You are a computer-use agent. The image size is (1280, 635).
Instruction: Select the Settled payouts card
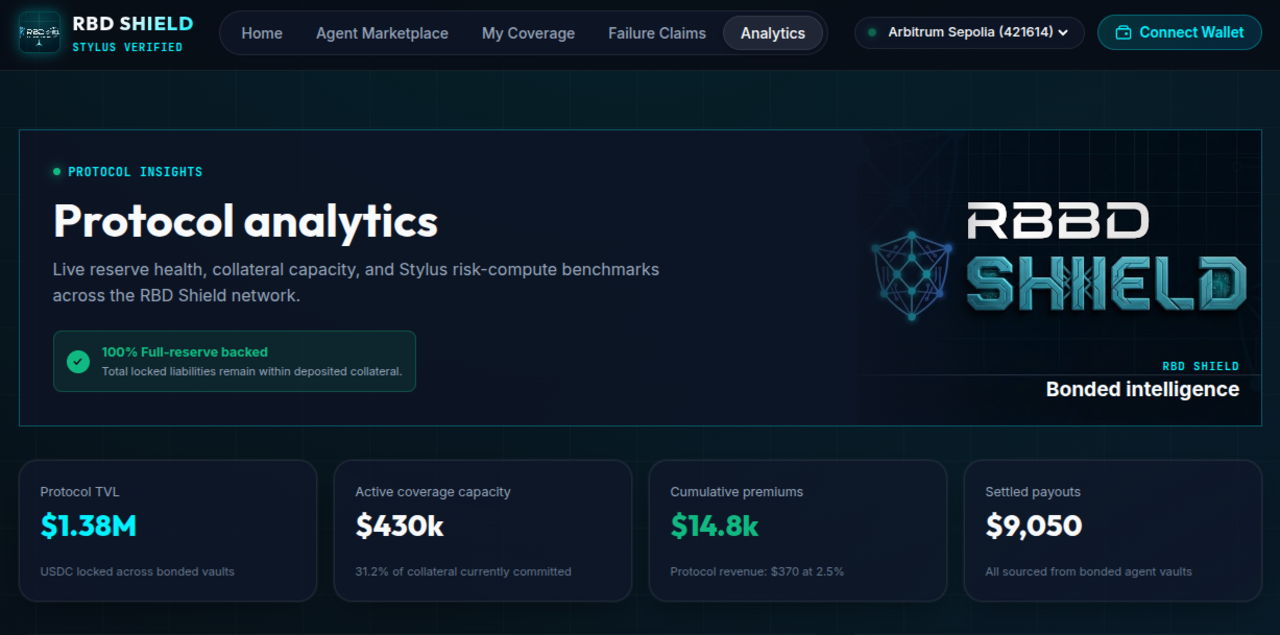(x=1113, y=531)
